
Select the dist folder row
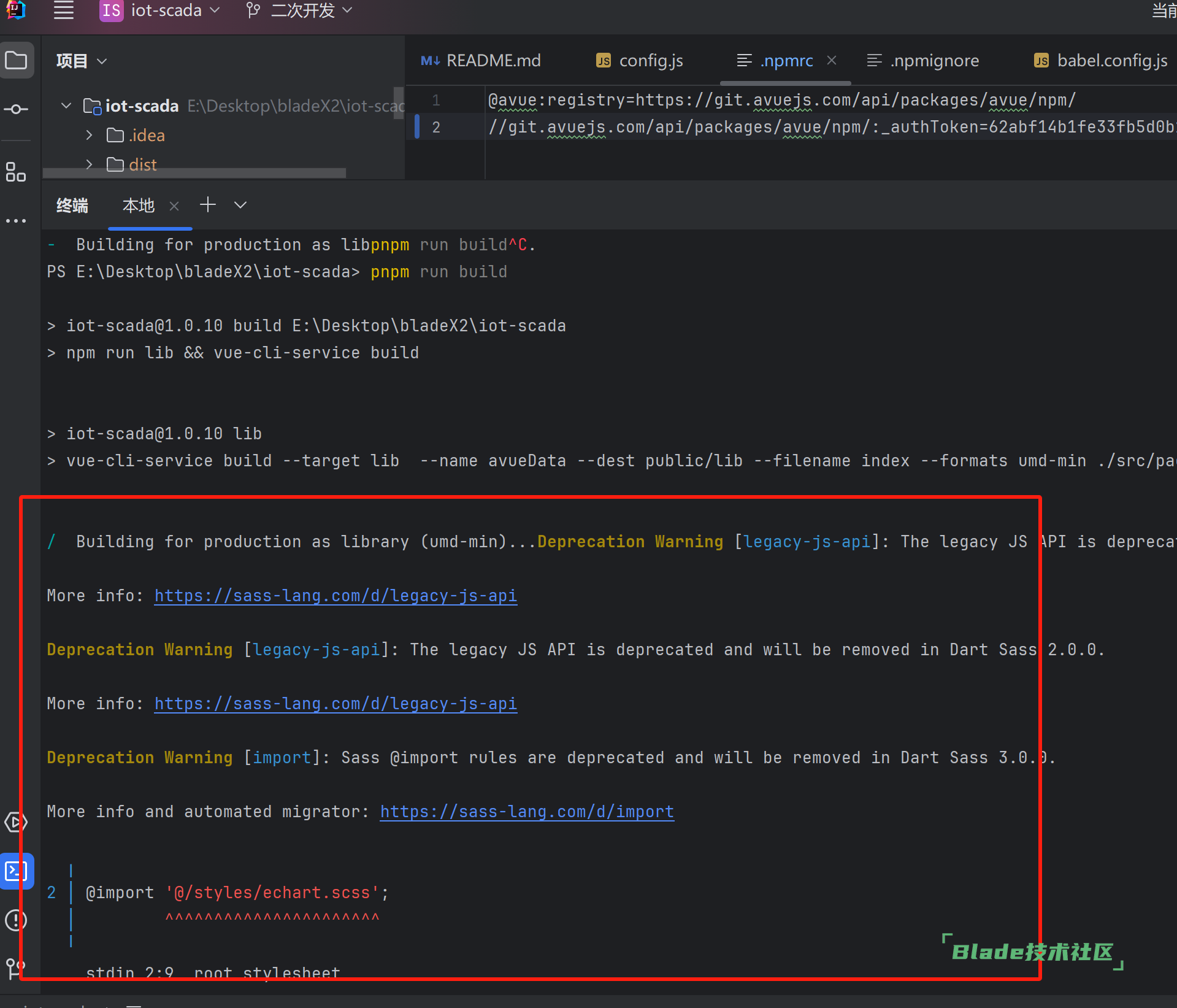(x=223, y=164)
